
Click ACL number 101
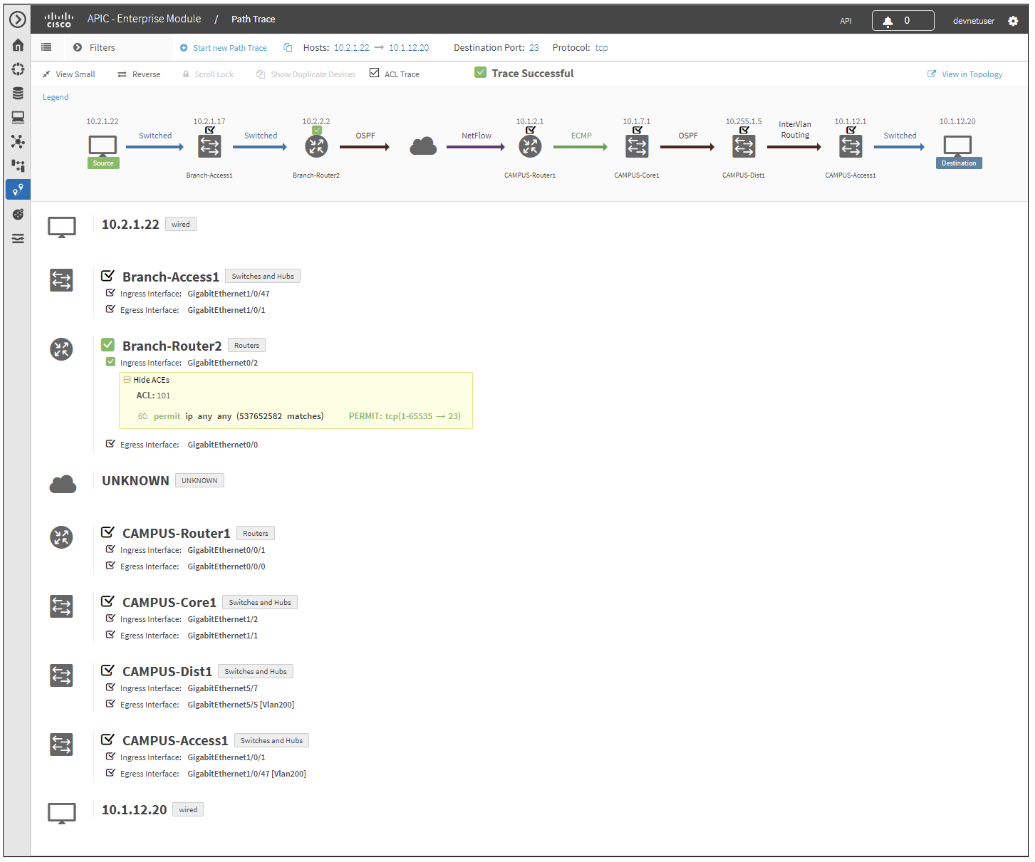[163, 396]
